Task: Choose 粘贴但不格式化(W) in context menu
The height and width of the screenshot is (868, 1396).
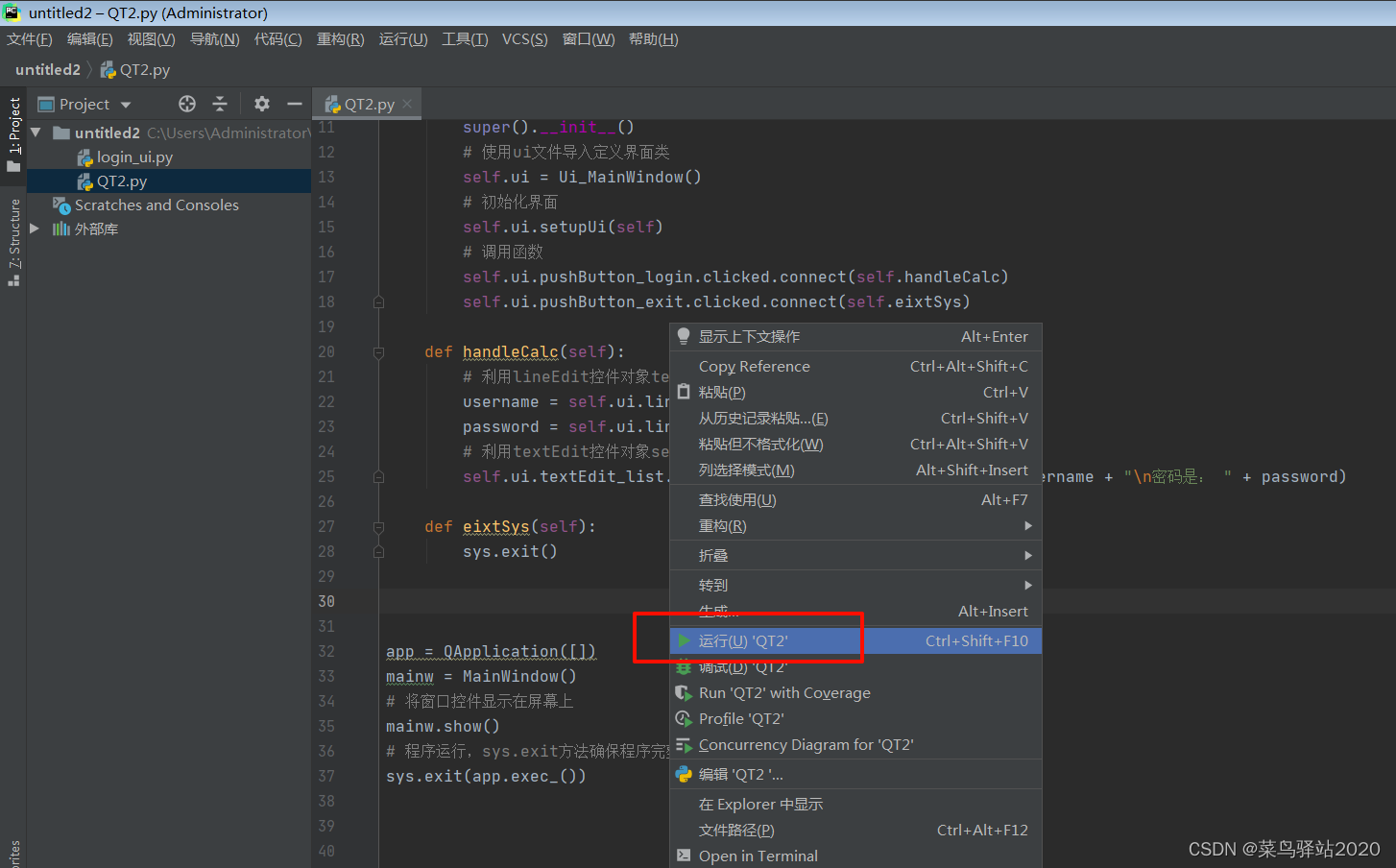Action: [x=855, y=444]
